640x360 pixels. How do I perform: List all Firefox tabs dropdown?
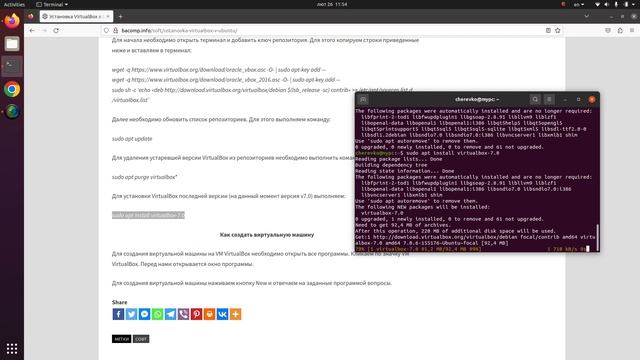[x=587, y=16]
